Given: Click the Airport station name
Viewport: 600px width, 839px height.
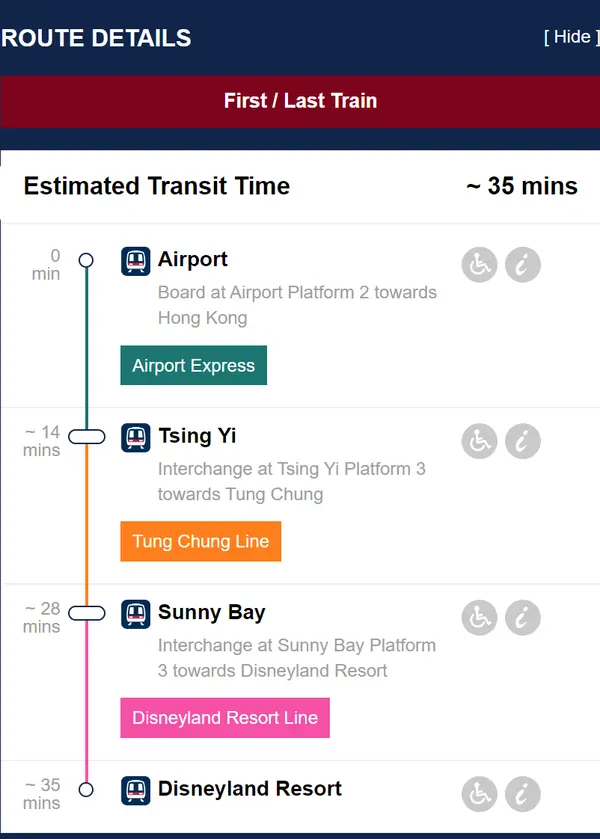Looking at the screenshot, I should 193,260.
